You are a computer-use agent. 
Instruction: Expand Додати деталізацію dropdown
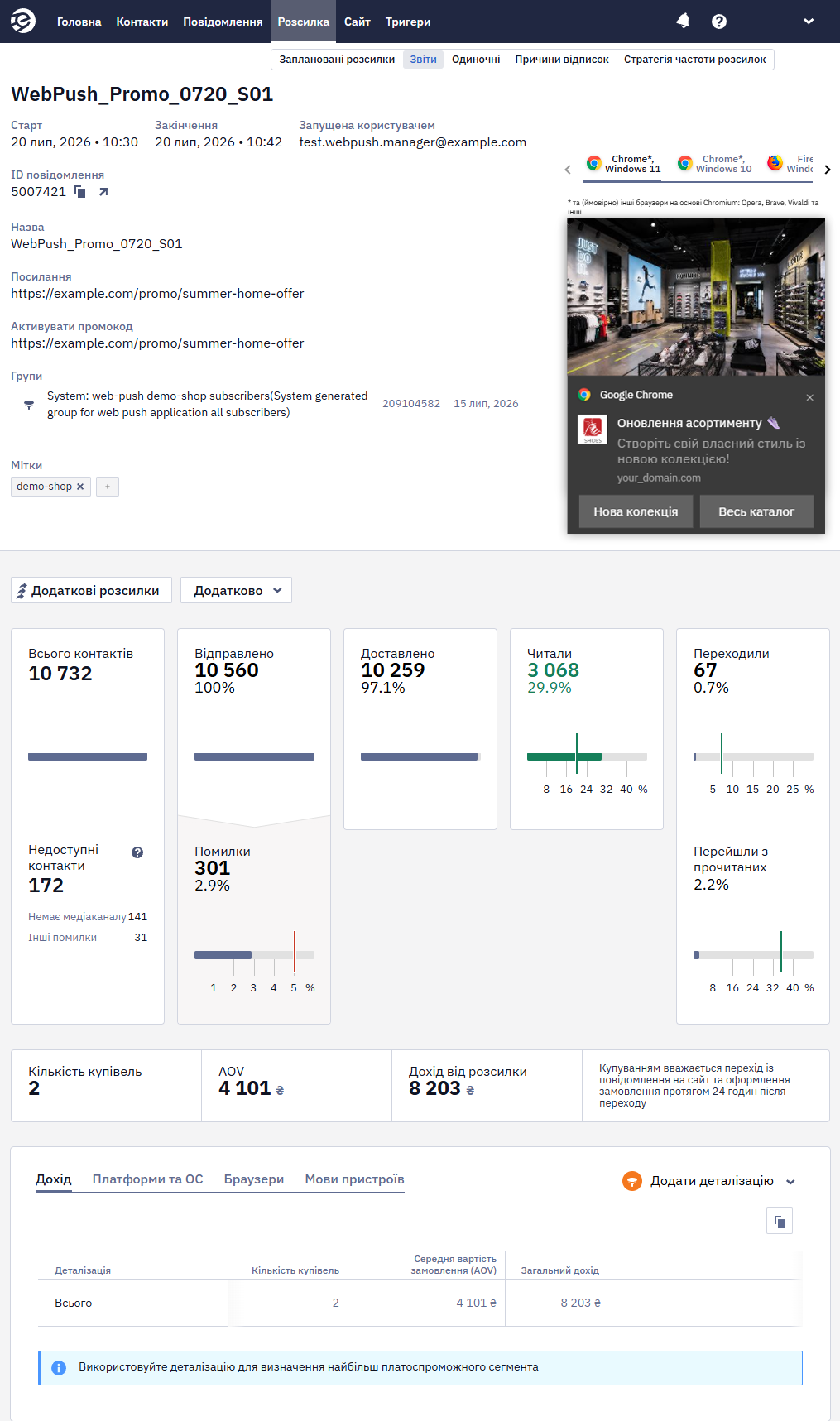722,1181
